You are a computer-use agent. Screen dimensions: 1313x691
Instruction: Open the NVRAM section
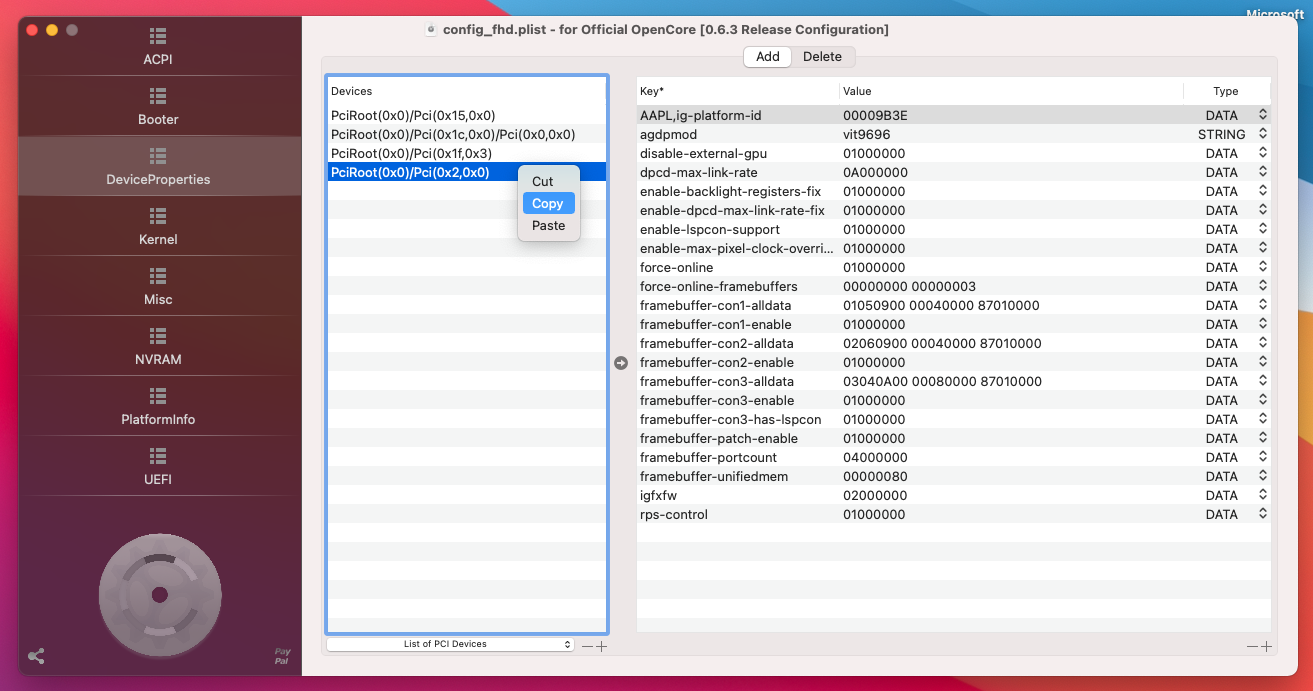[x=158, y=347]
